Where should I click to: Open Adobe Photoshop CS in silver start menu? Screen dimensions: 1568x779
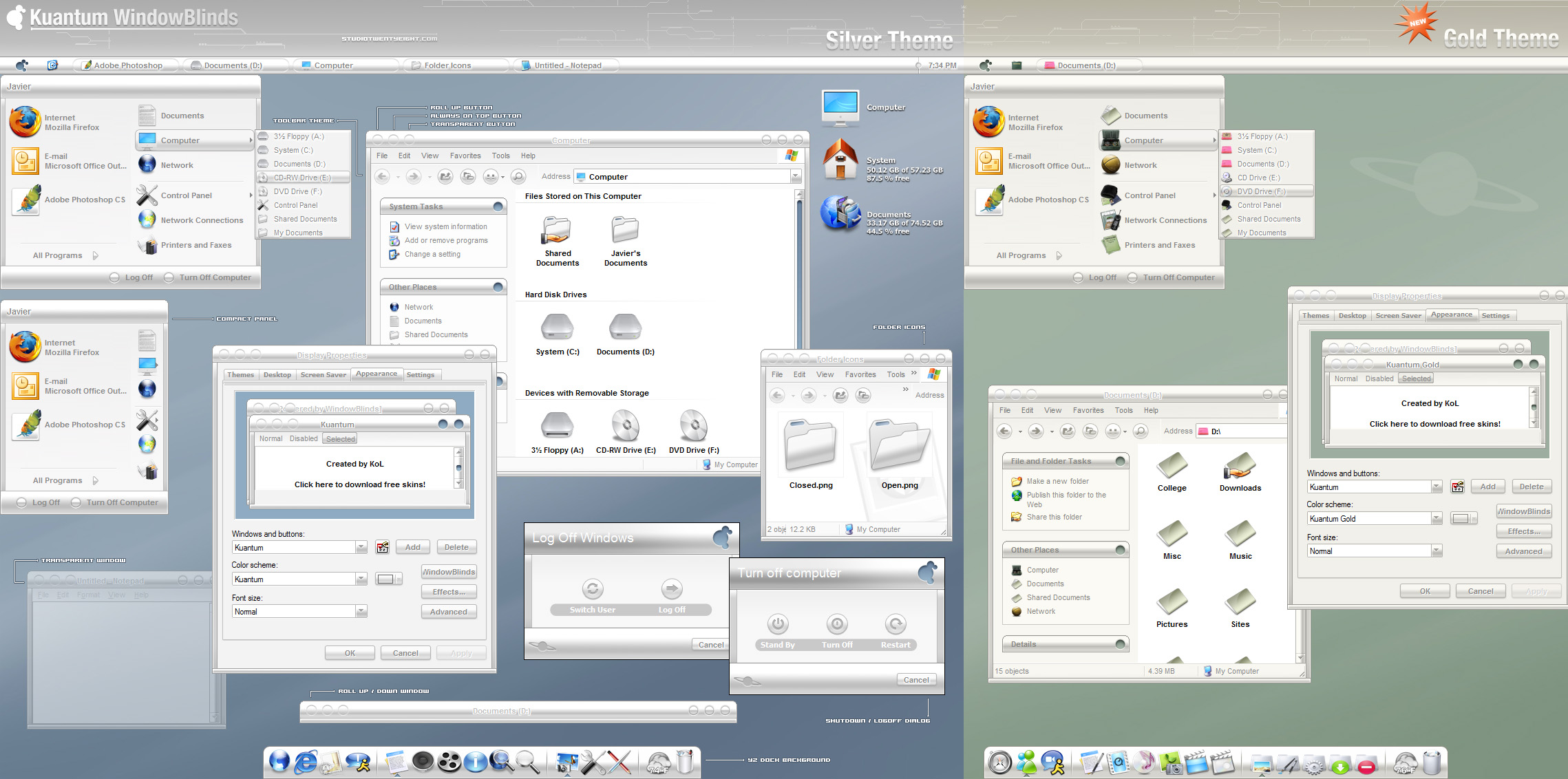(69, 200)
